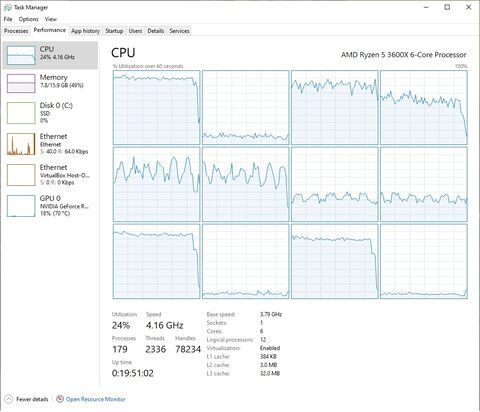Switch to the Services tab

point(179,31)
